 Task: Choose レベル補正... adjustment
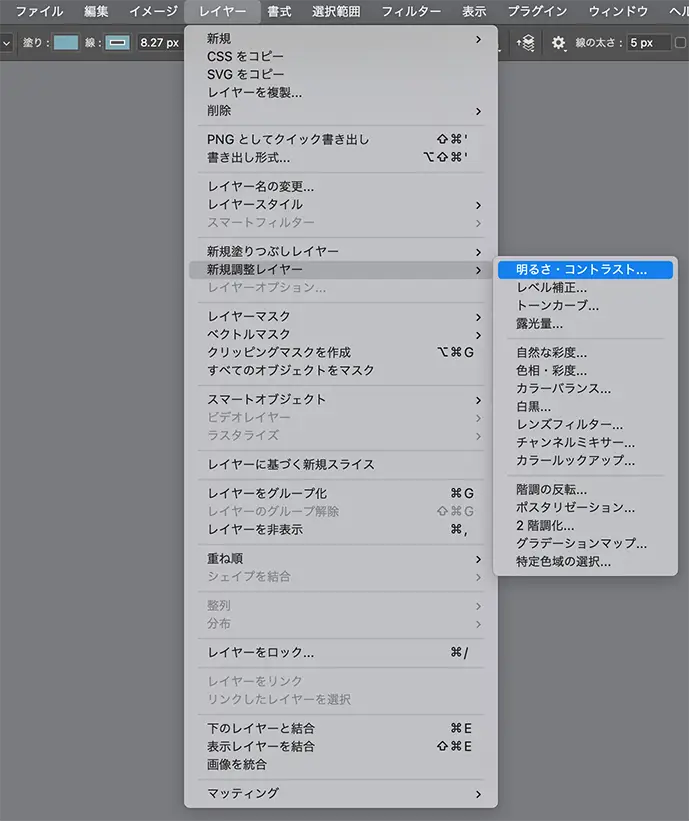[x=585, y=287]
